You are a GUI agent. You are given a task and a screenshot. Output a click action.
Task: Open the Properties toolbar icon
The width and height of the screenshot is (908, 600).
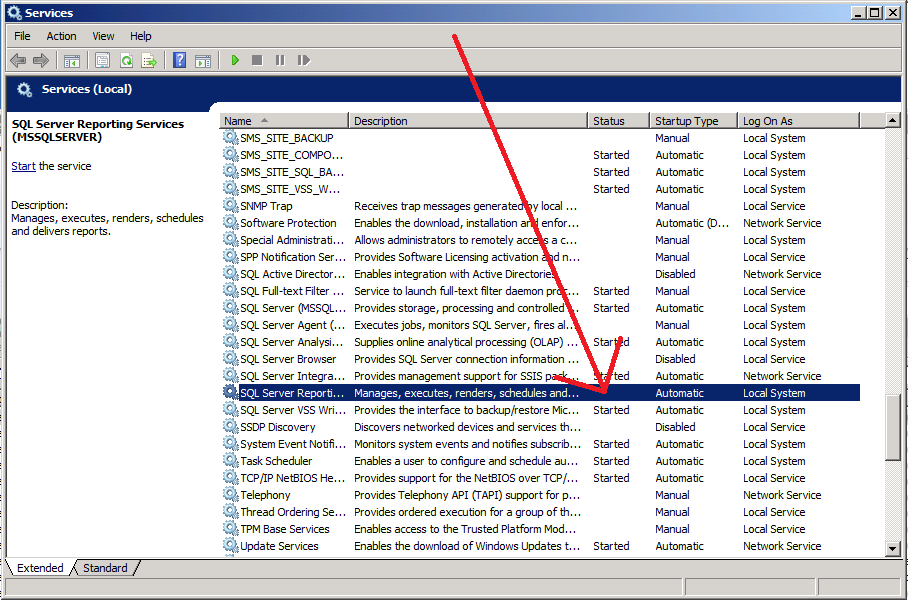pyautogui.click(x=102, y=60)
